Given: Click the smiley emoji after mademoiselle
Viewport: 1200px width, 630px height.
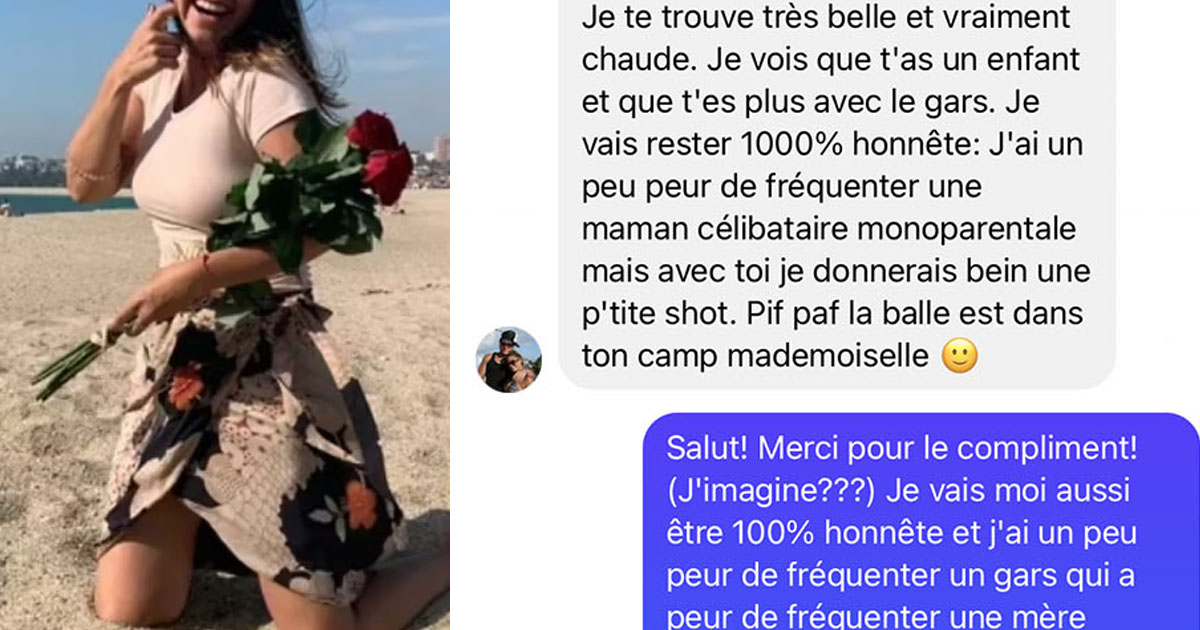Looking at the screenshot, I should click(960, 356).
